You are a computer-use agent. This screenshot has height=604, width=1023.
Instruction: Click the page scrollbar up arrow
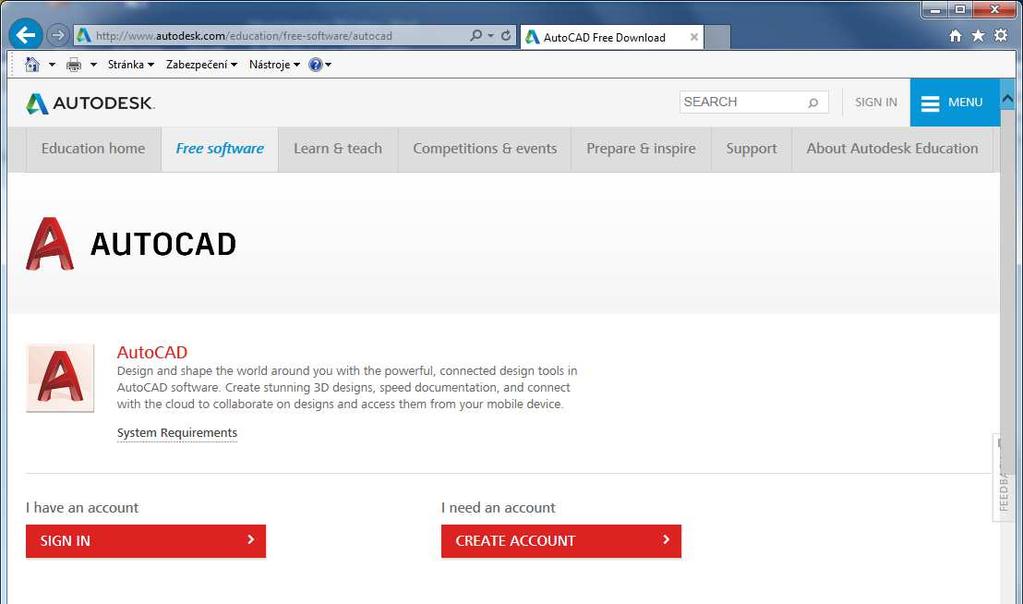point(1007,98)
